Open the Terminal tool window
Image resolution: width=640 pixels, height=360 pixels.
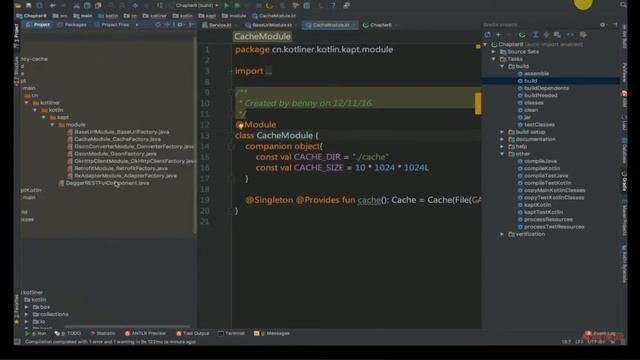(x=231, y=333)
